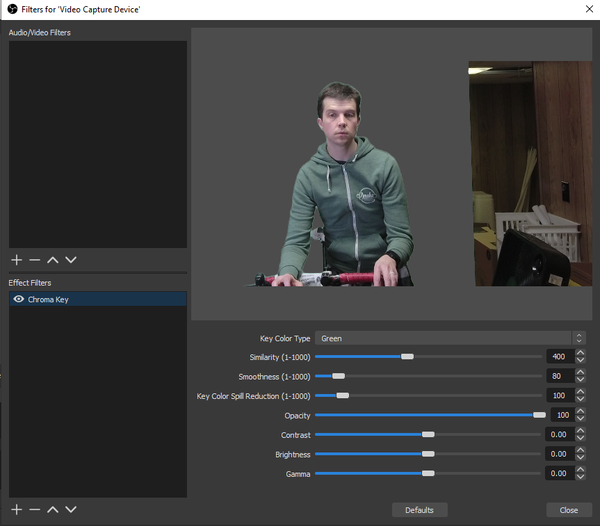The image size is (600, 526).
Task: Open the Key Color Type dropdown
Action: pyautogui.click(x=449, y=338)
